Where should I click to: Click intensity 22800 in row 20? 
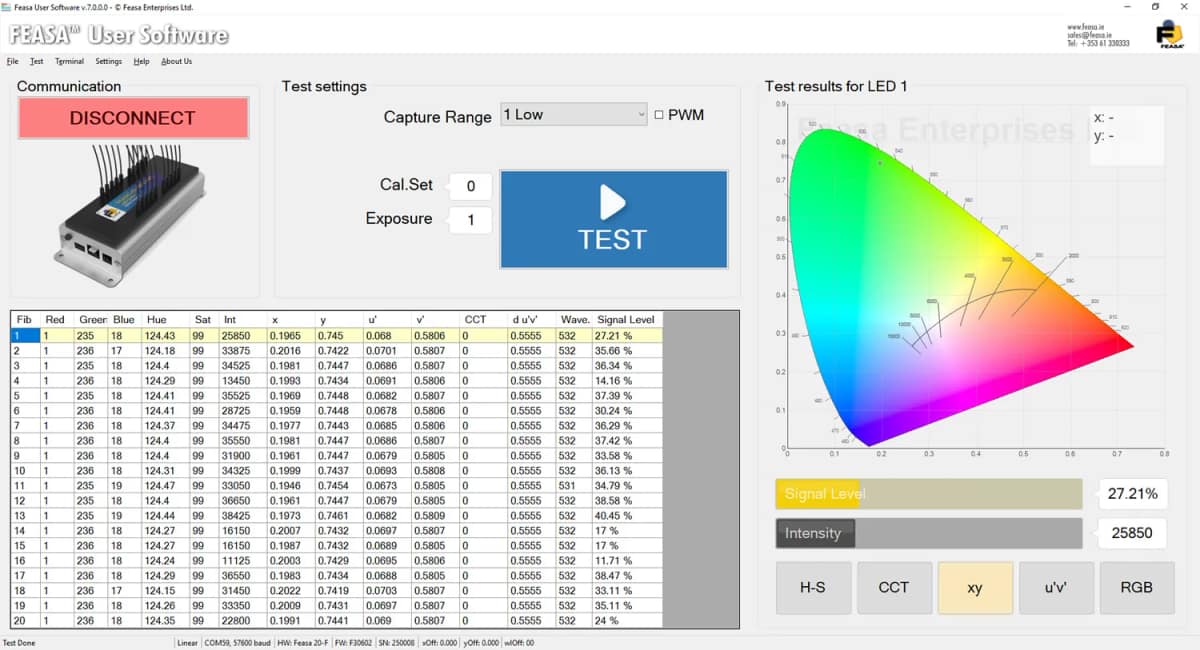click(x=243, y=620)
